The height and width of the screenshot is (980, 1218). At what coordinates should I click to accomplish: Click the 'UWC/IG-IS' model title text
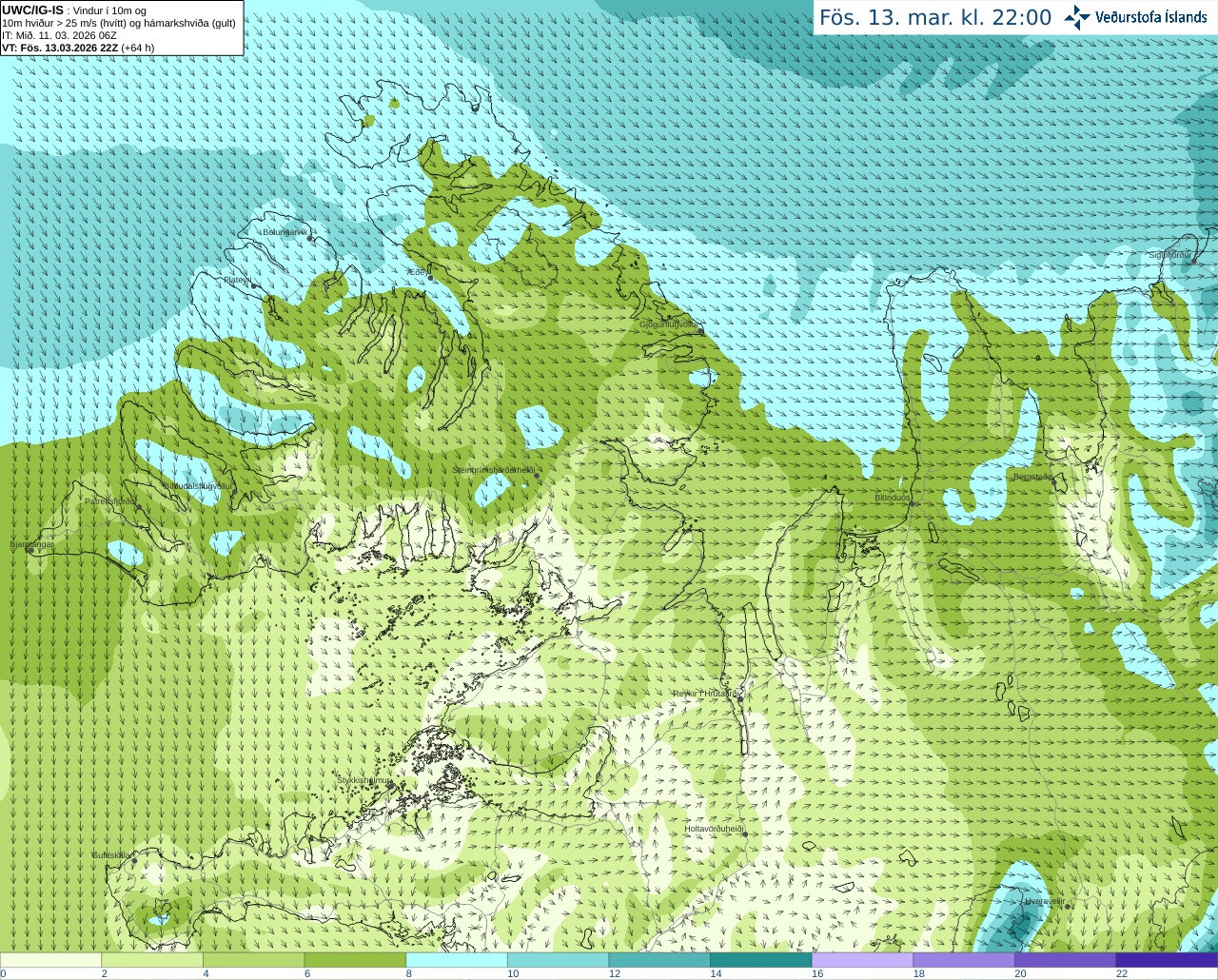point(33,10)
